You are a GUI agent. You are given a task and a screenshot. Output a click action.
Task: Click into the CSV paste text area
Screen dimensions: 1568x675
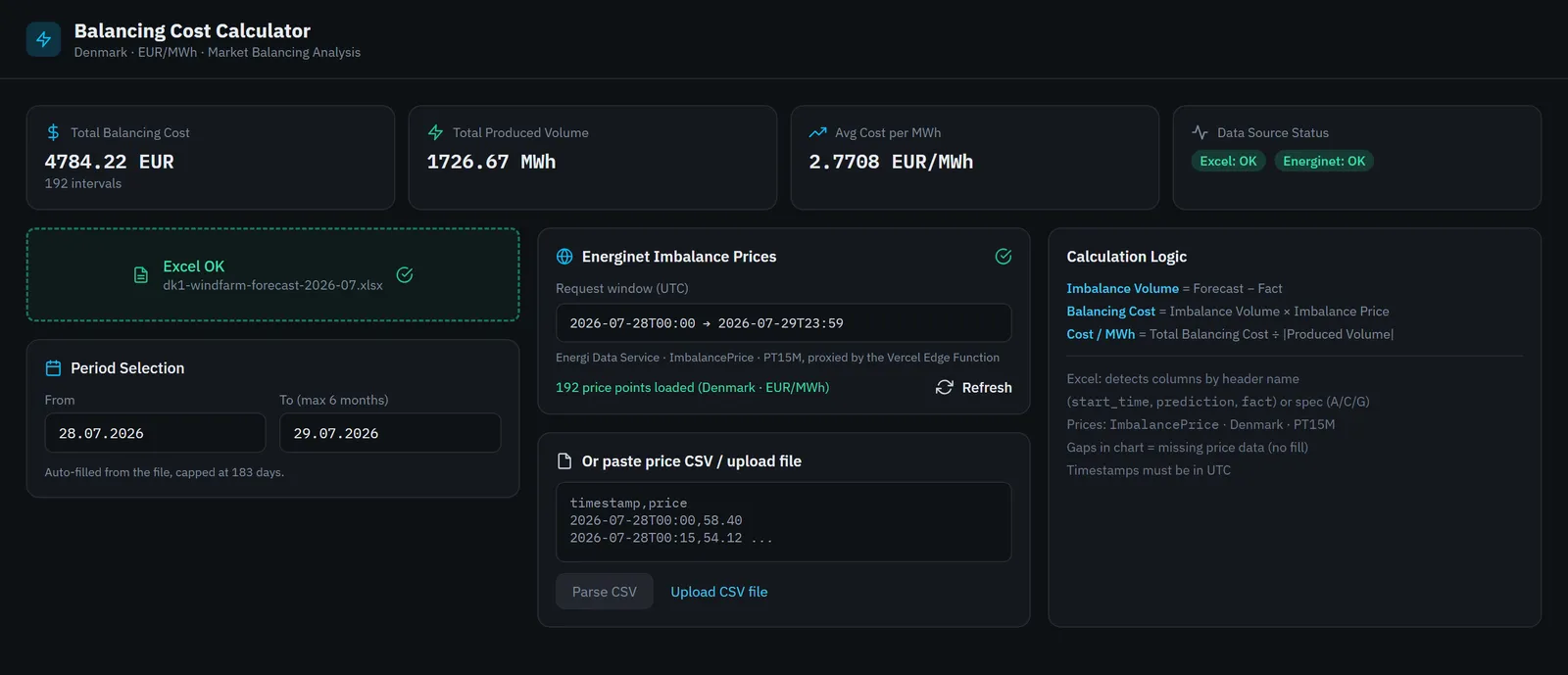784,522
